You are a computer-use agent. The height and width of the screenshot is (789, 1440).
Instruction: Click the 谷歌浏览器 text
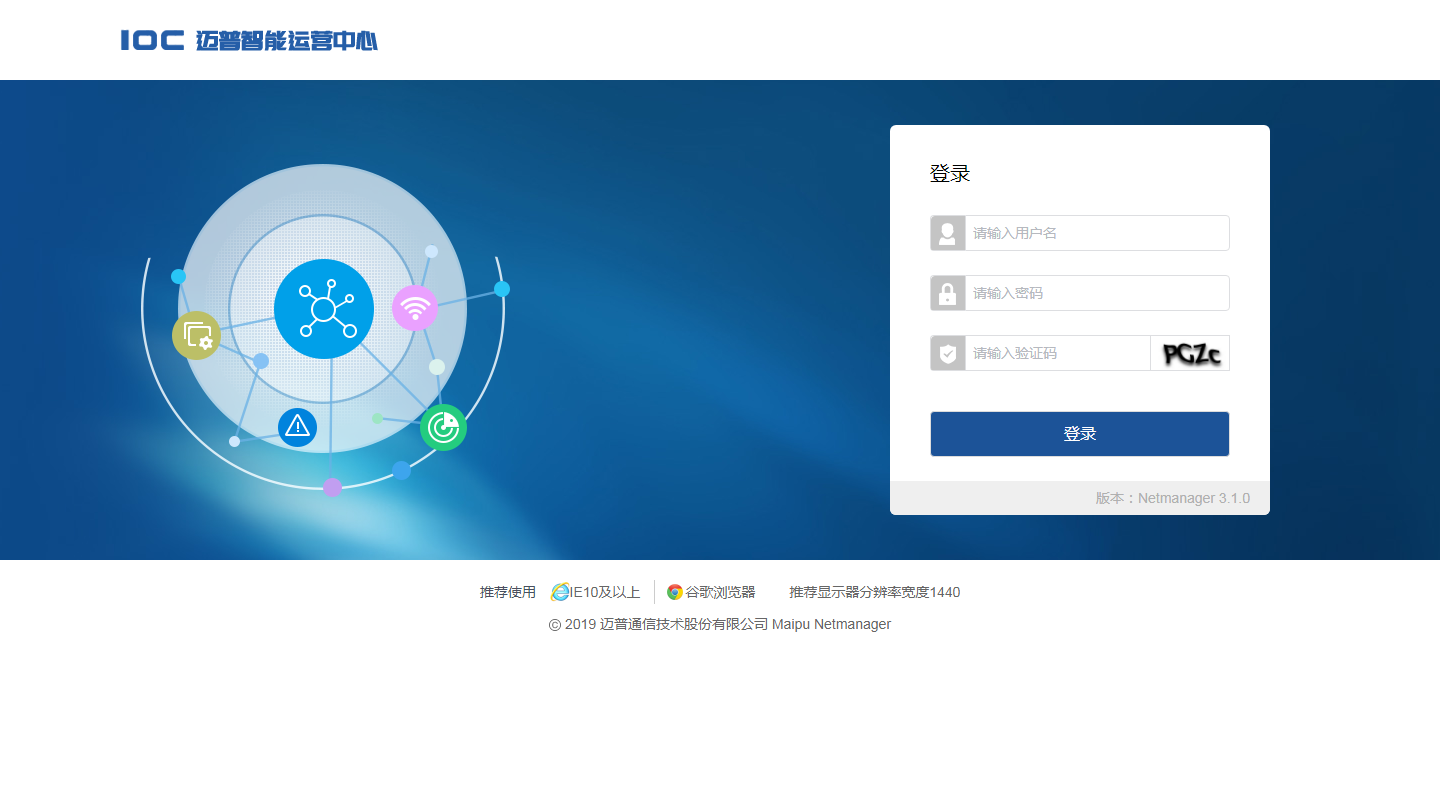[x=720, y=592]
